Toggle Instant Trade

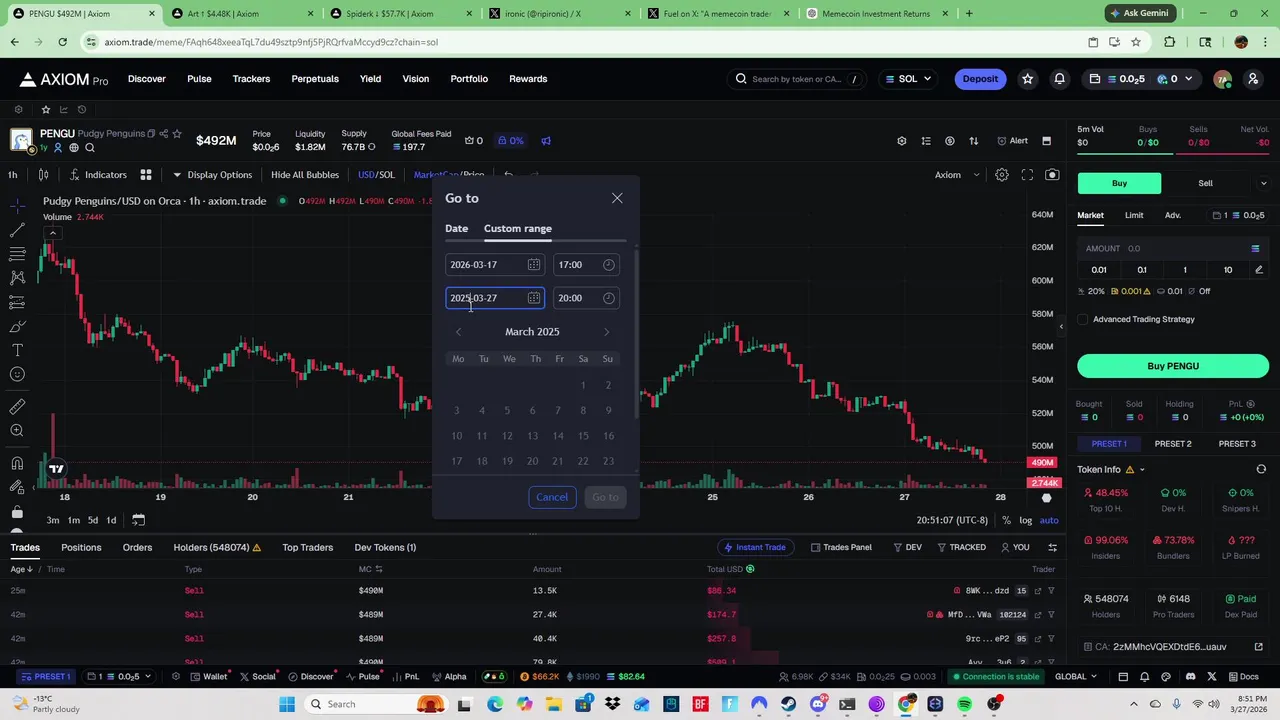(x=754, y=547)
